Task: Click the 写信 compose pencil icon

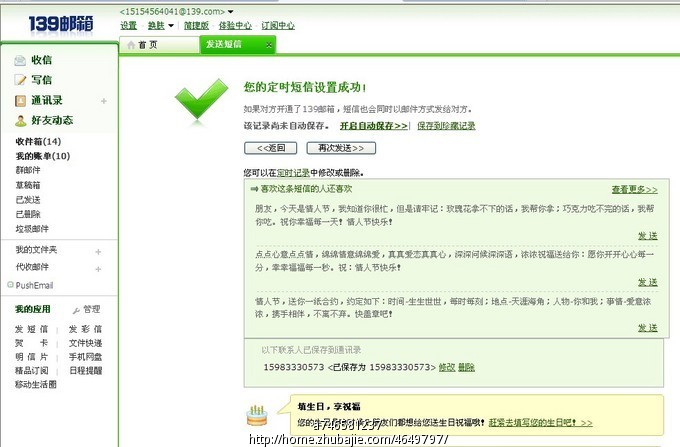Action: (x=20, y=80)
